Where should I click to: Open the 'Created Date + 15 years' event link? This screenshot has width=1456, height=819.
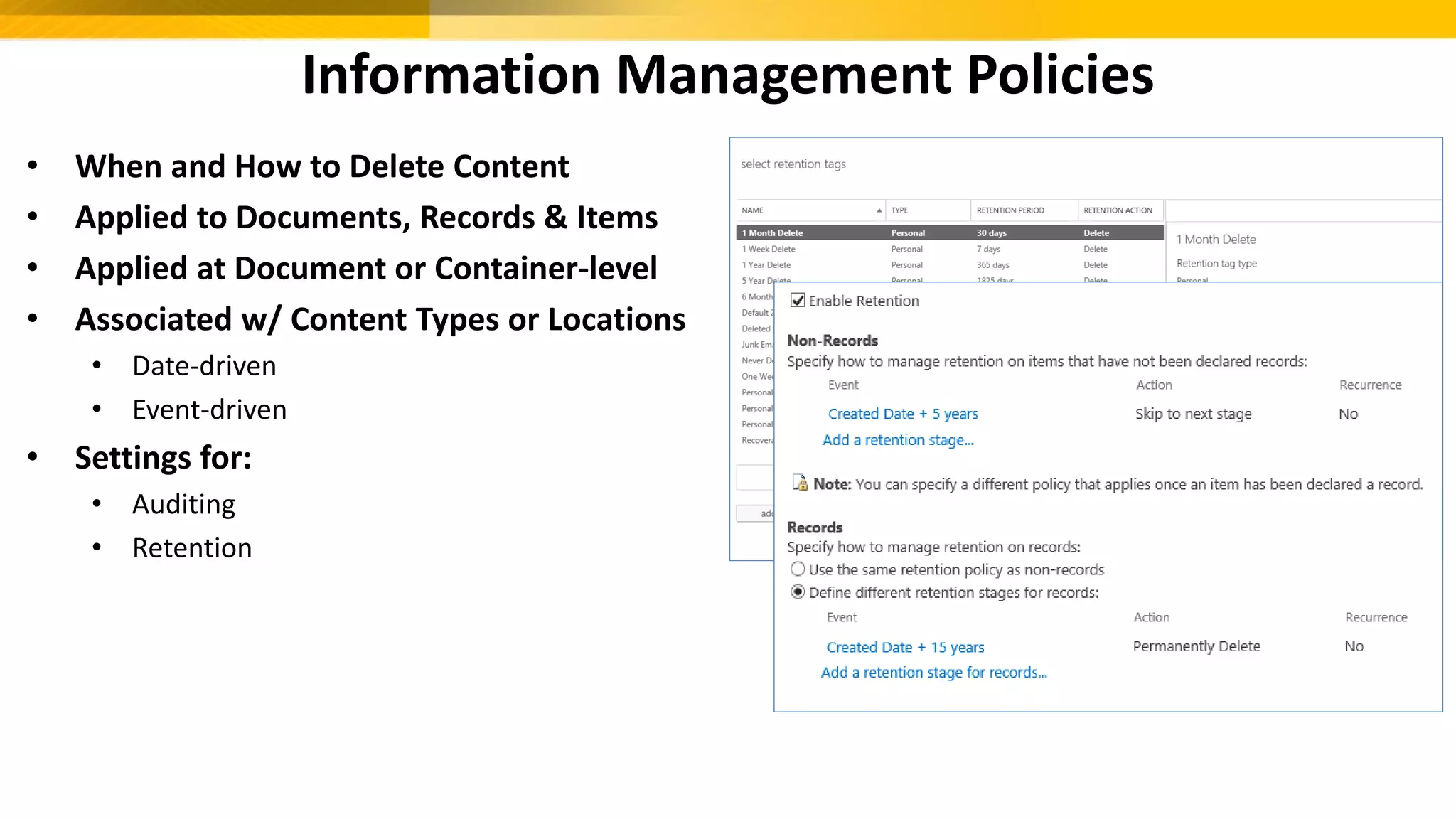point(905,647)
